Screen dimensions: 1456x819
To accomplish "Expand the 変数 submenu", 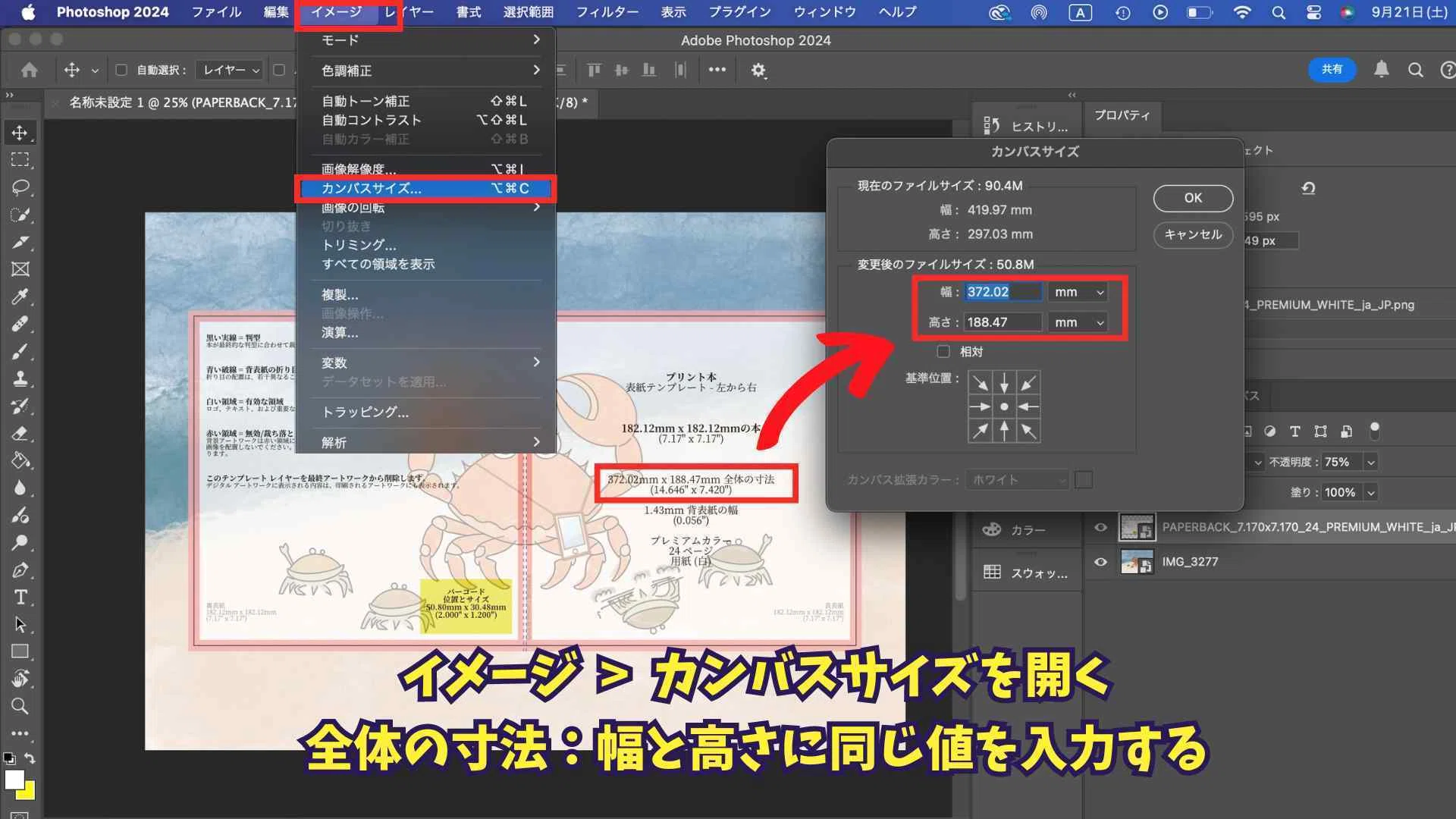I will (427, 362).
